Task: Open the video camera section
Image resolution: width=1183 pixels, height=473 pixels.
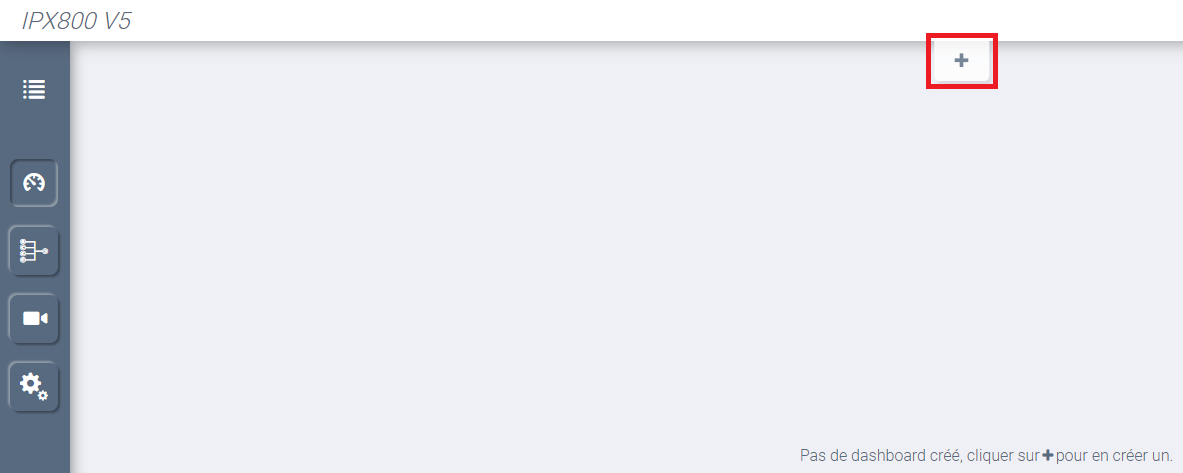Action: tap(34, 318)
